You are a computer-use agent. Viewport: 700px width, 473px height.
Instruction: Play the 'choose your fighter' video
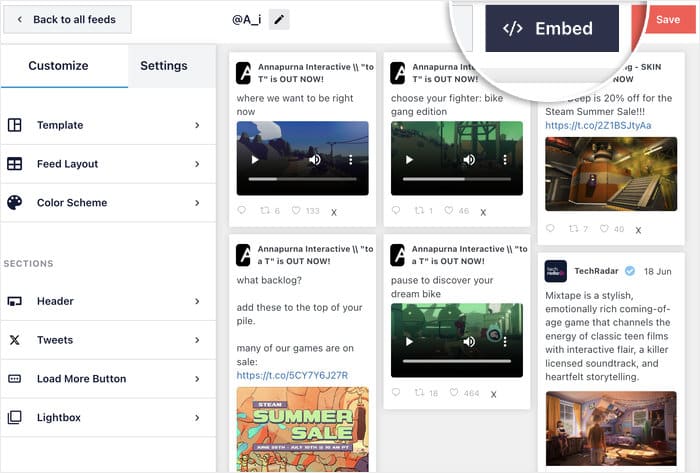pos(409,160)
